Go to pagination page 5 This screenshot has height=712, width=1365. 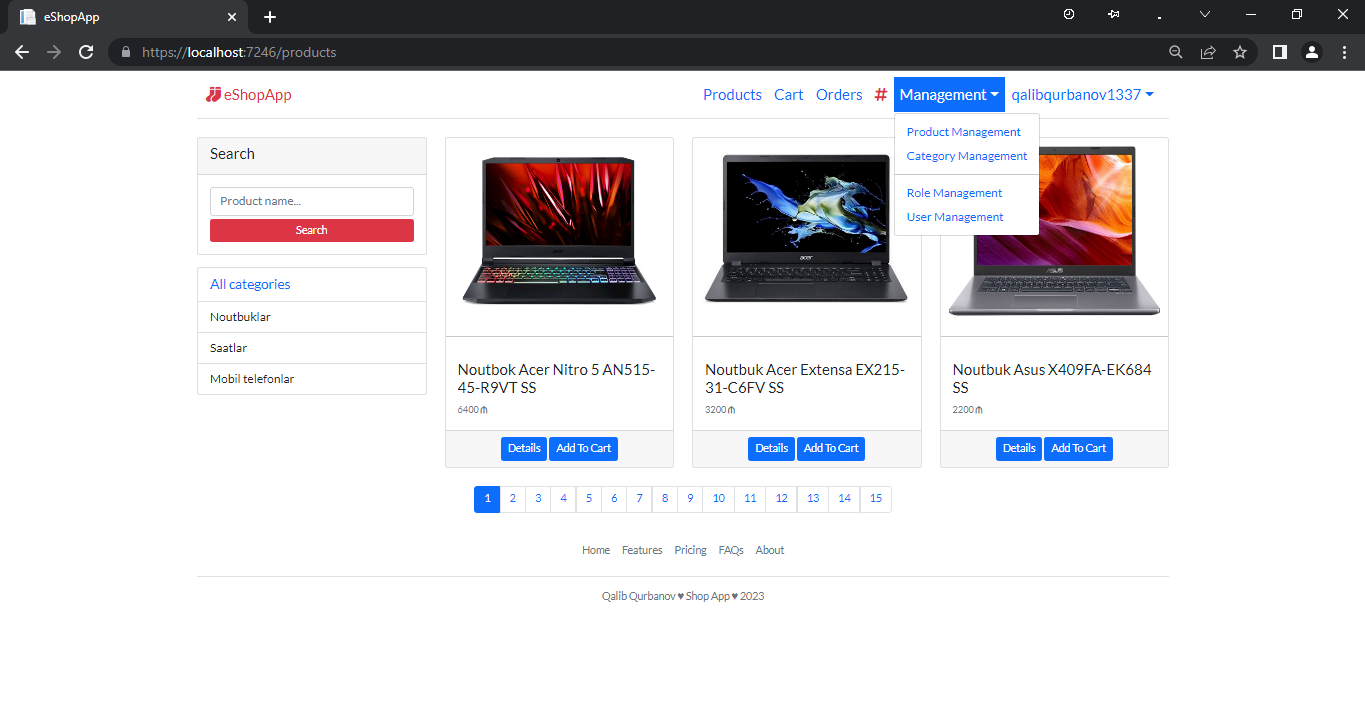pos(589,499)
